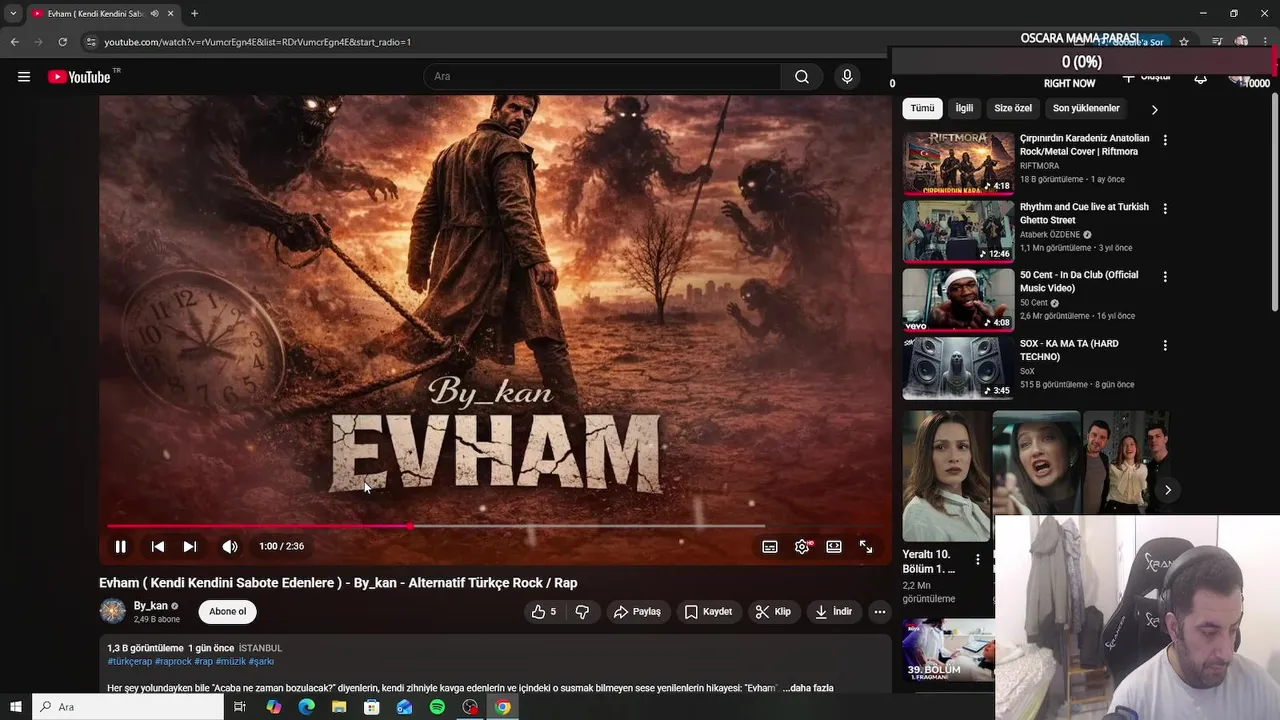Open the #türkçerap hashtag
Image resolution: width=1280 pixels, height=720 pixels.
click(130, 661)
